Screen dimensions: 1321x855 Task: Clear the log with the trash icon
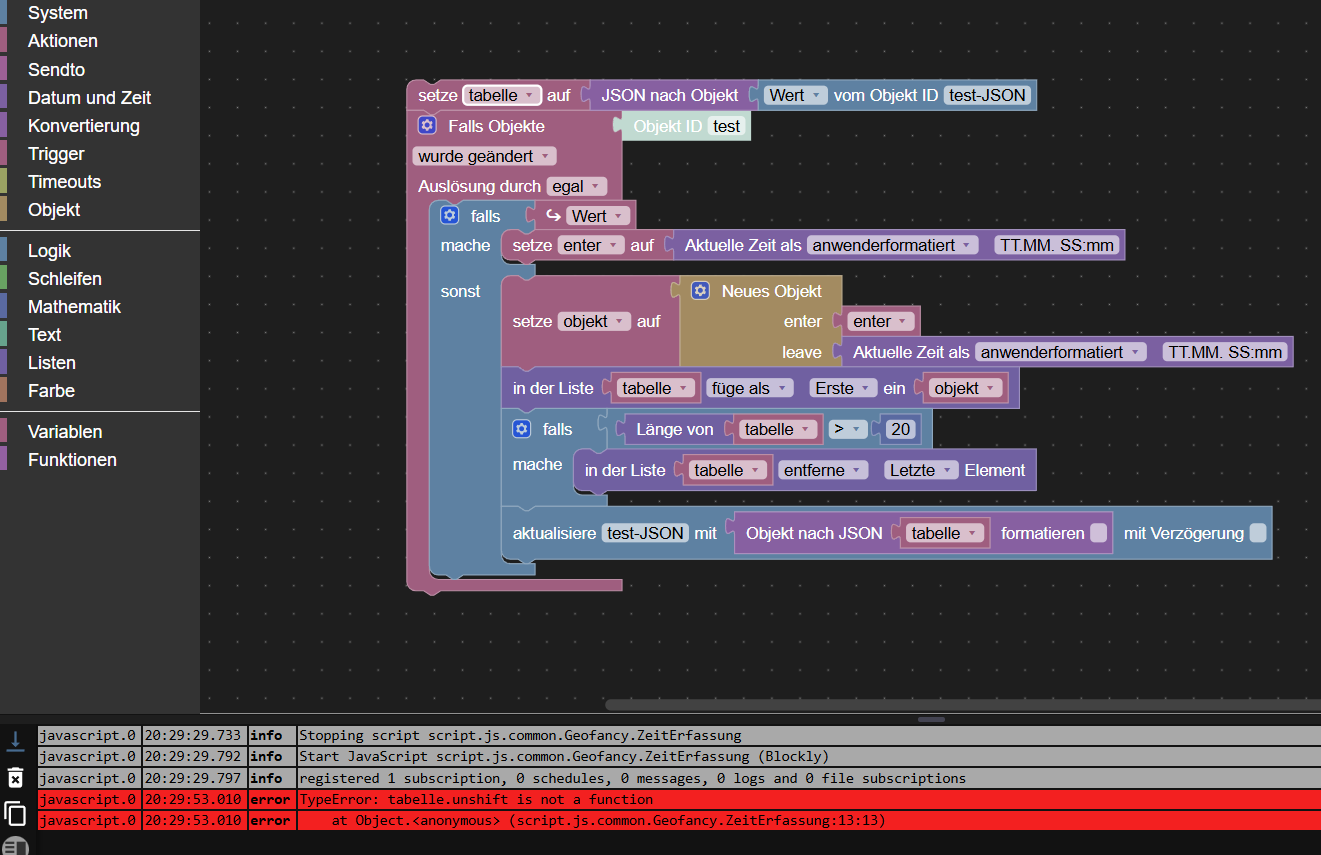15,777
